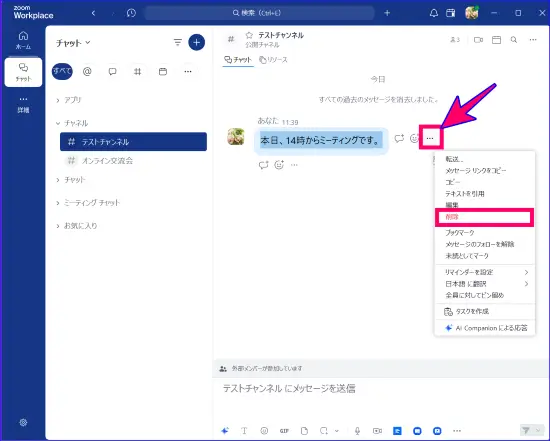Open screenshot options dropdown arrow
The width and height of the screenshot is (550, 441).
click(x=337, y=430)
